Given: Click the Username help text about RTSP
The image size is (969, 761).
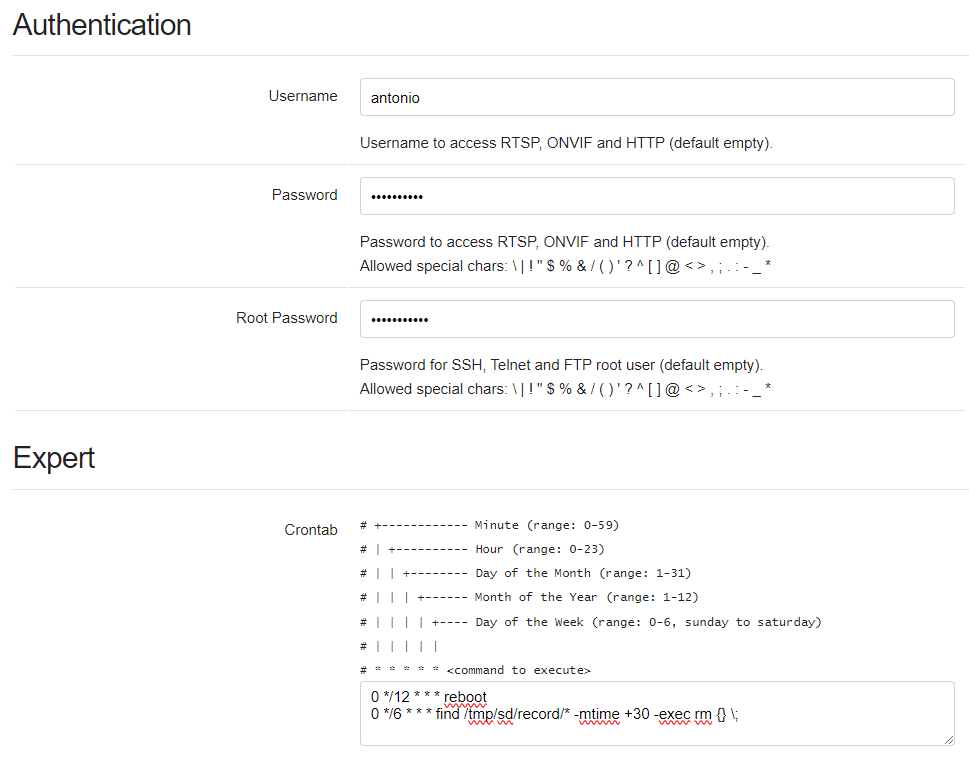Looking at the screenshot, I should [x=566, y=143].
